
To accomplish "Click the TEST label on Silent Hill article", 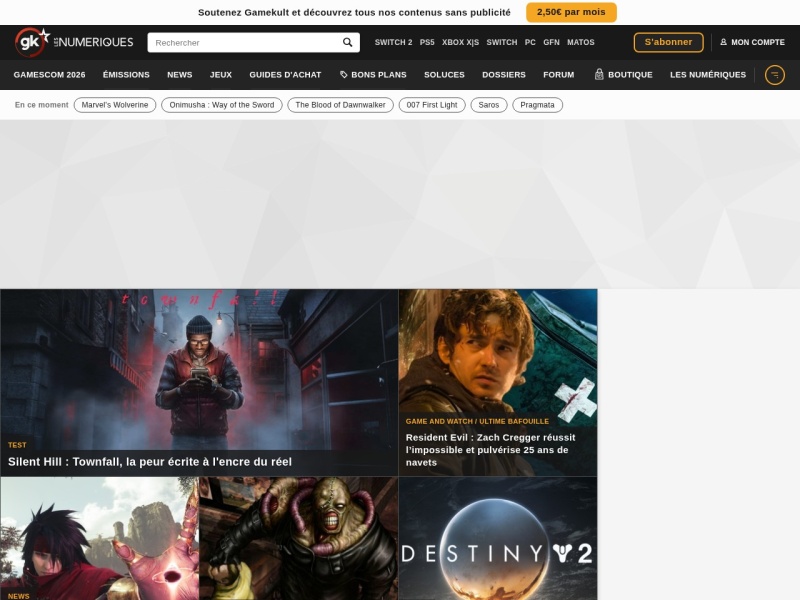I will tap(17, 445).
